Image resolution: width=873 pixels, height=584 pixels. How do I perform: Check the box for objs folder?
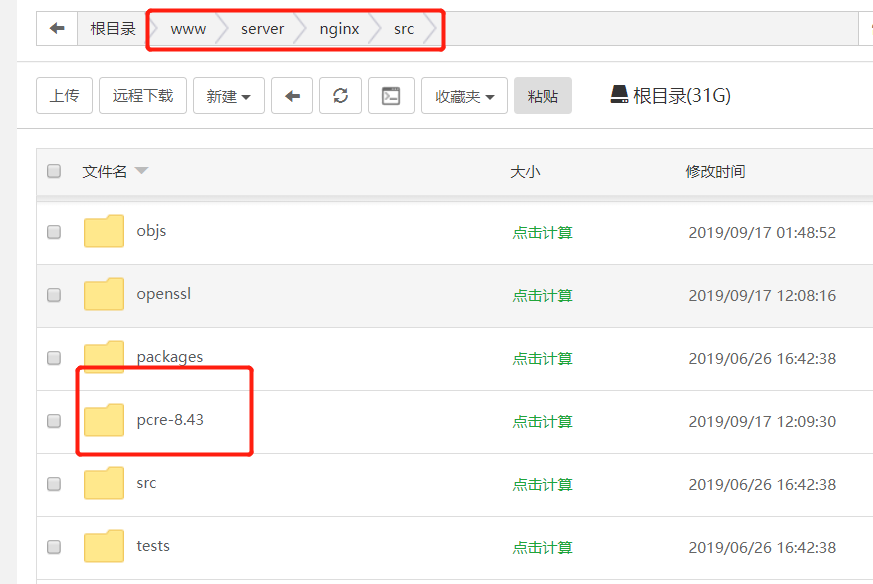click(x=54, y=232)
